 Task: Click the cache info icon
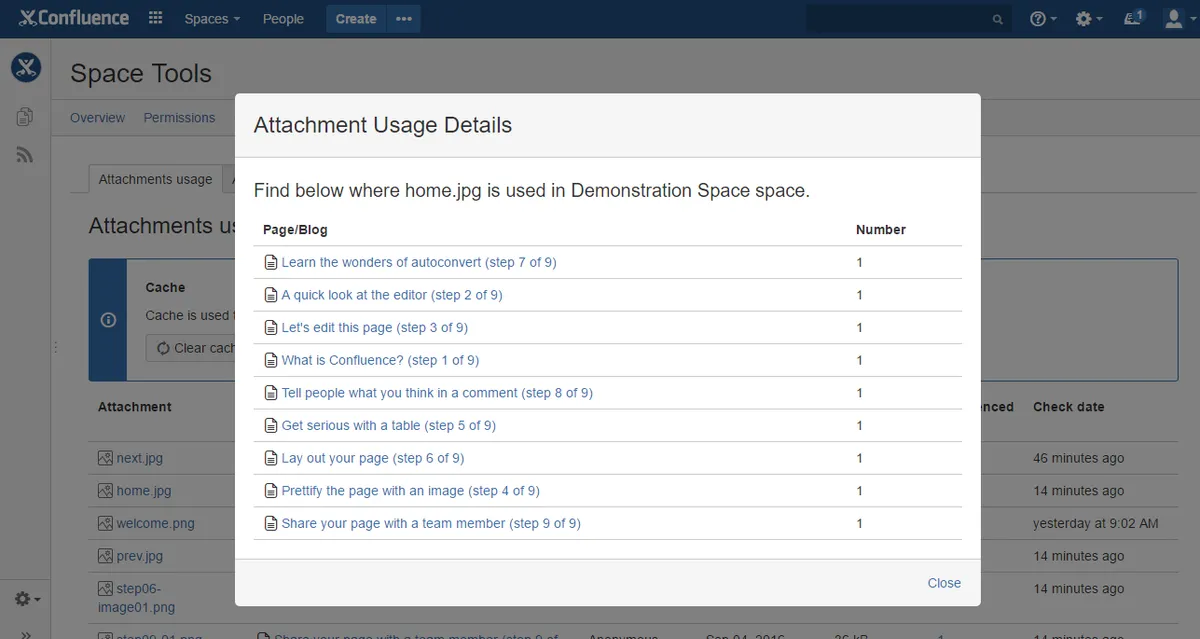point(108,320)
